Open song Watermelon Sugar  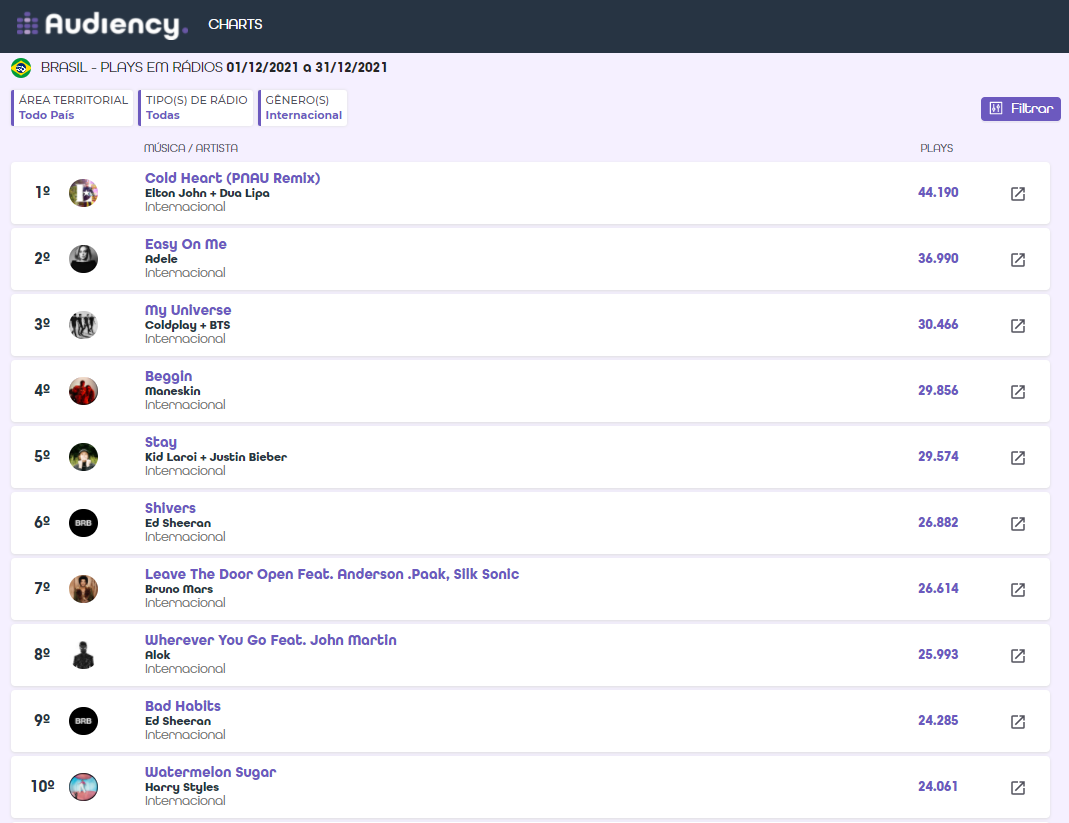pos(211,773)
